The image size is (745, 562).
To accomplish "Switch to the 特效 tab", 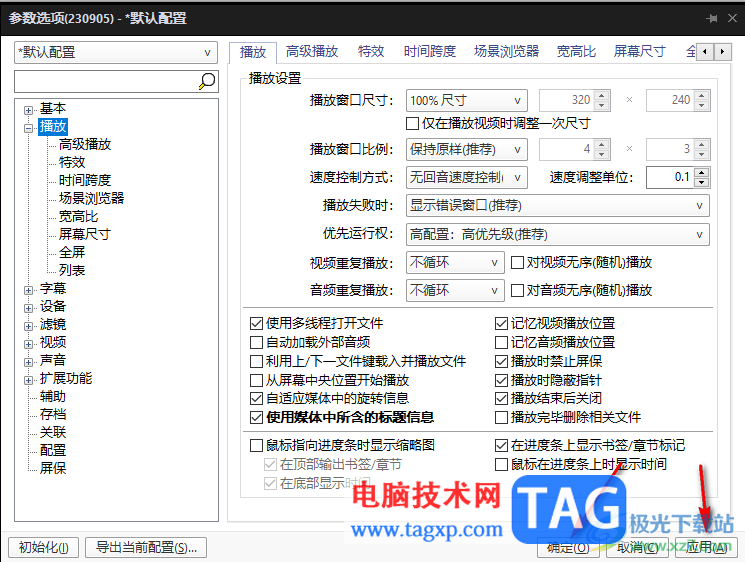I will (371, 51).
